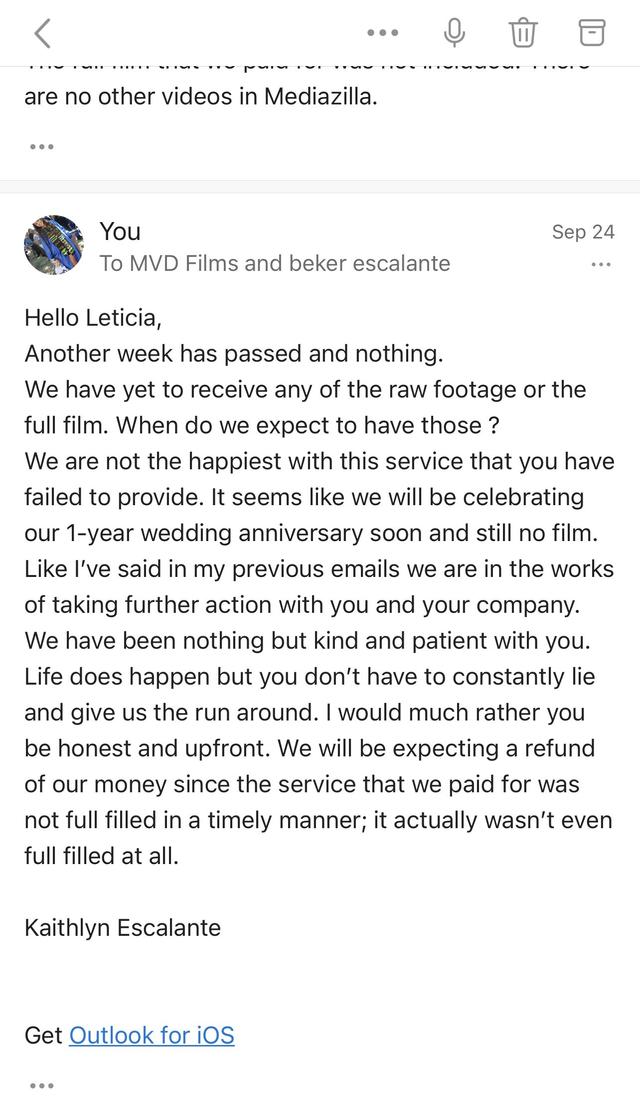Open the Outlook for iOS link
The height and width of the screenshot is (1116, 640).
point(151,1036)
